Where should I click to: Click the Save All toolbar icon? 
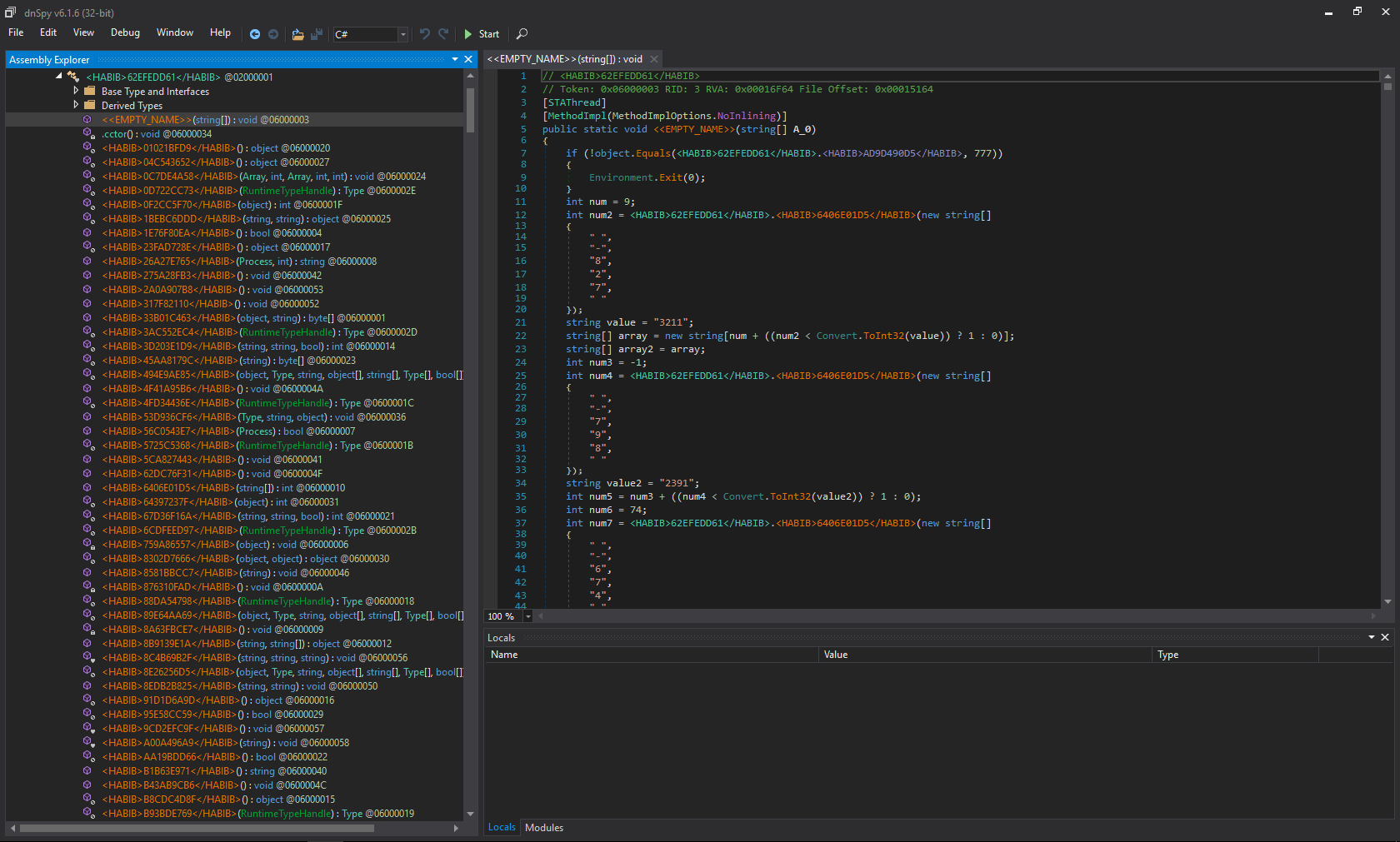317,34
